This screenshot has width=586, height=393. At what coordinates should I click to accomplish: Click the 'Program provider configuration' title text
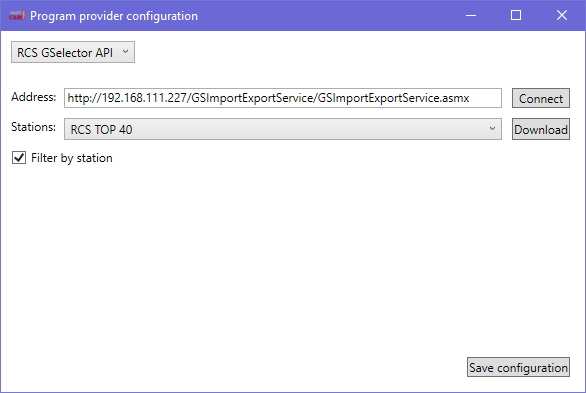114,16
